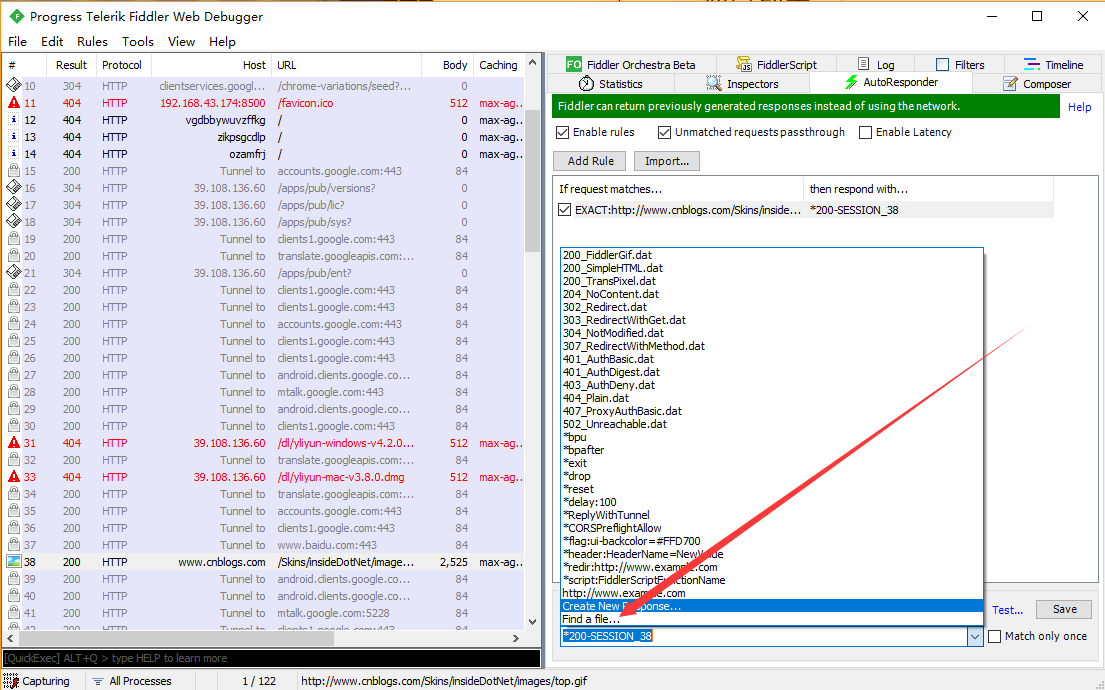Open the View menu
Viewport: 1105px width, 690px height.
click(181, 42)
